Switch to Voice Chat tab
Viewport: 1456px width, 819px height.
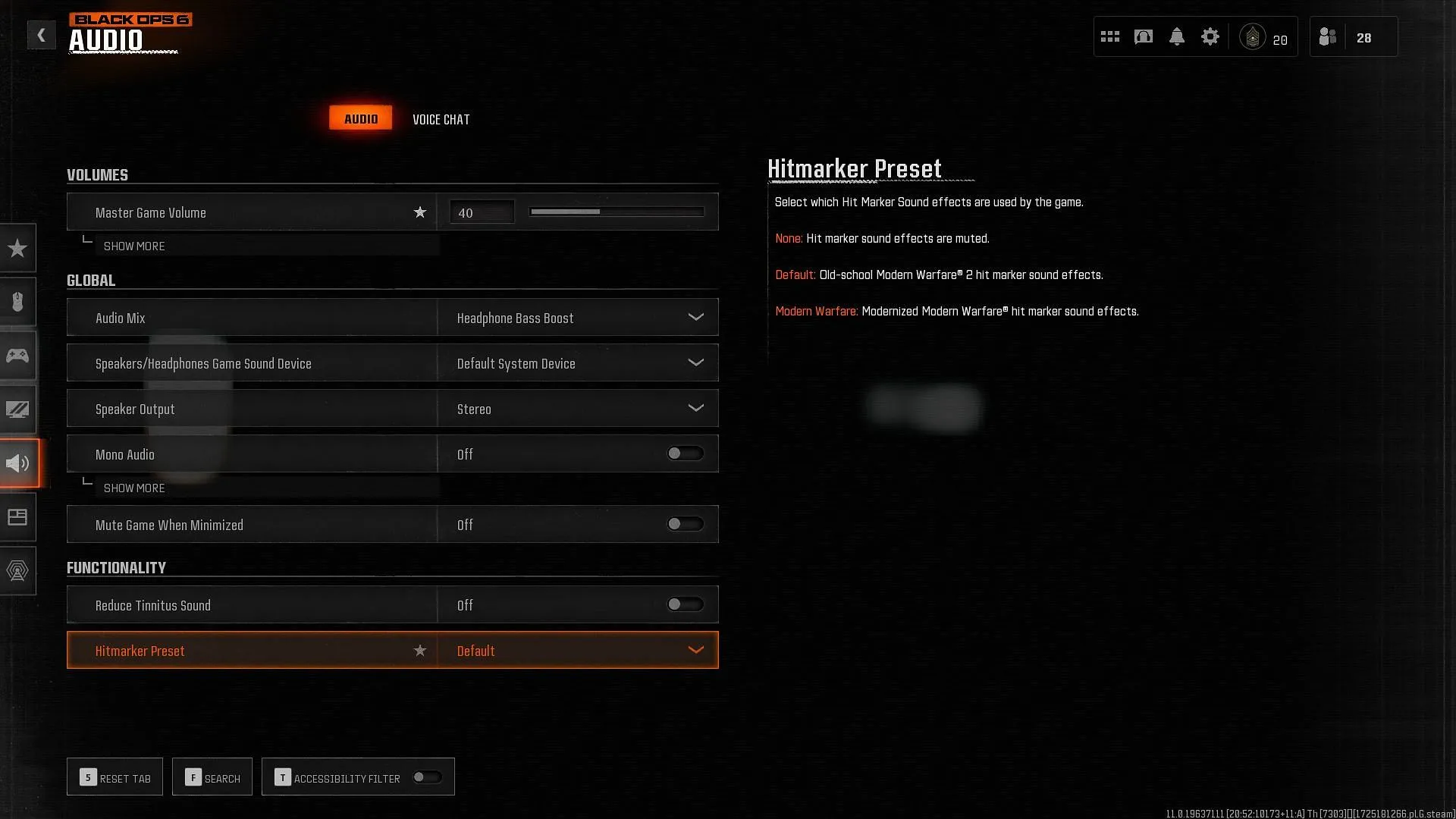click(442, 119)
